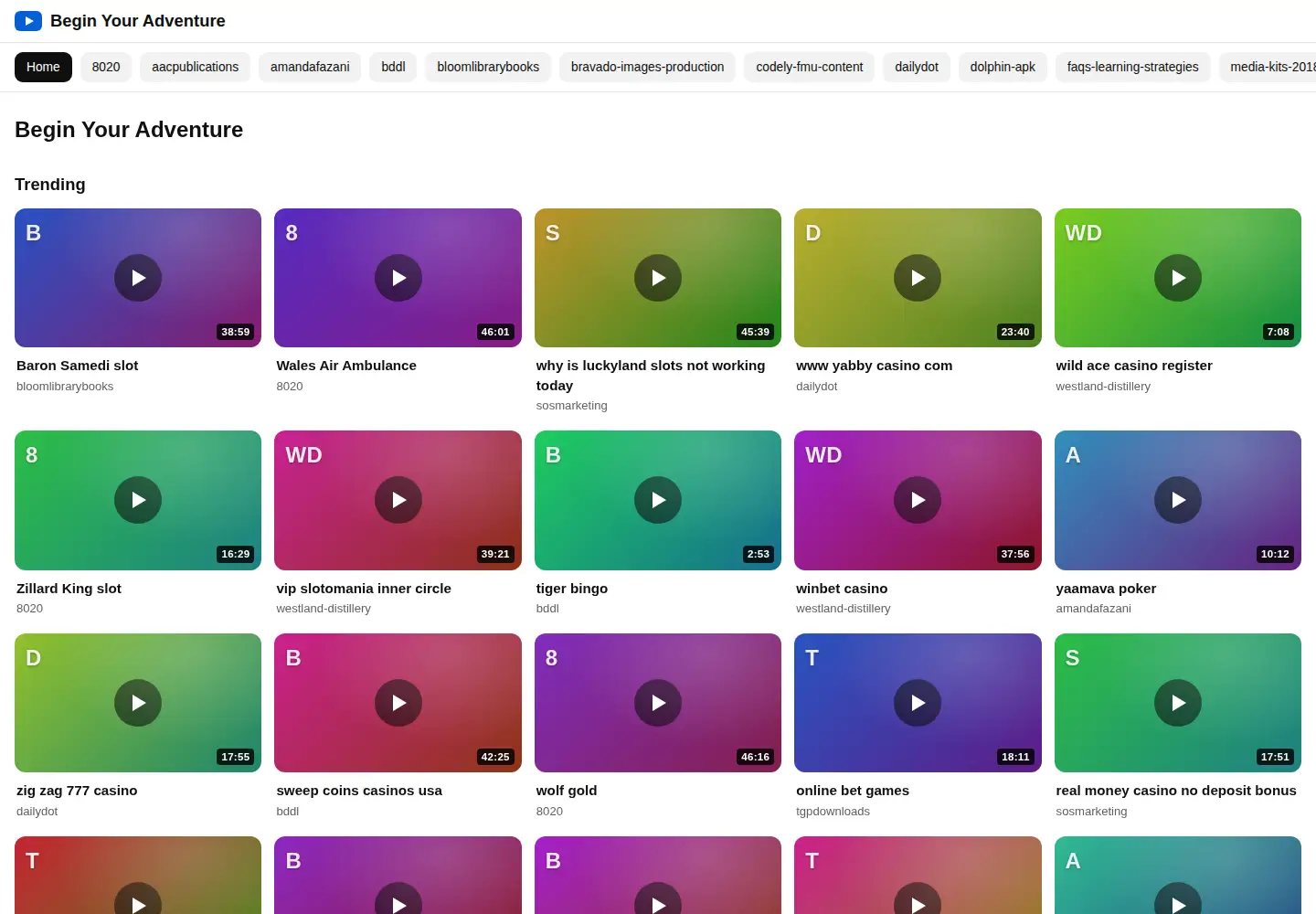Click the blue play logo icon in header
The width and height of the screenshot is (1316, 914).
coord(28,21)
